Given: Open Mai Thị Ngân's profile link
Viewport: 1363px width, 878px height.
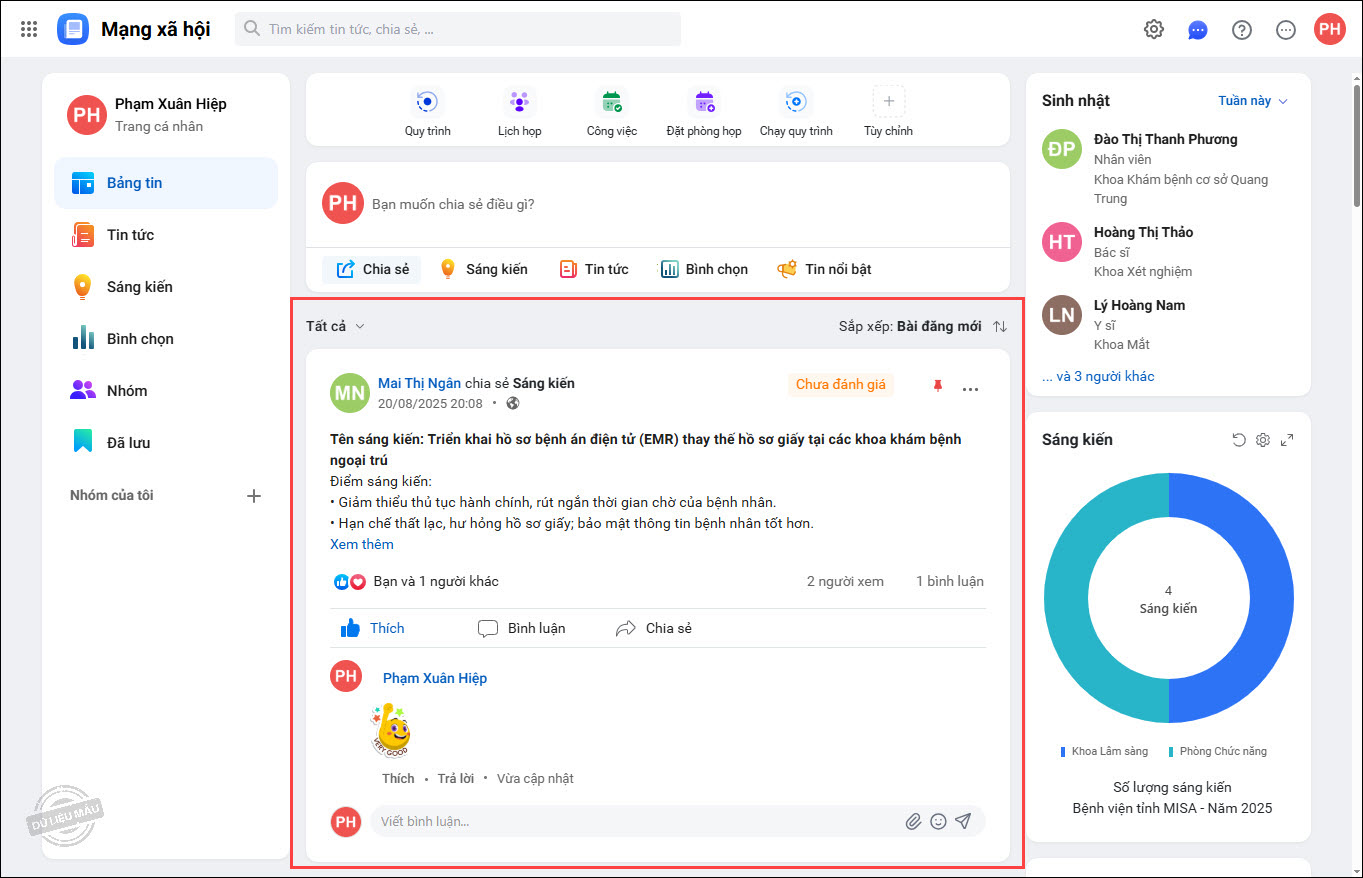Looking at the screenshot, I should coord(420,383).
